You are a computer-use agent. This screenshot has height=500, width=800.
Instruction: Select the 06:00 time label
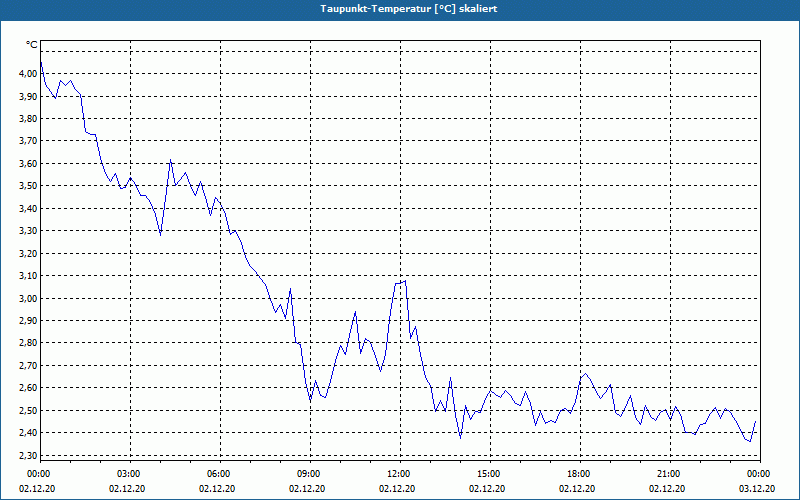pos(220,474)
